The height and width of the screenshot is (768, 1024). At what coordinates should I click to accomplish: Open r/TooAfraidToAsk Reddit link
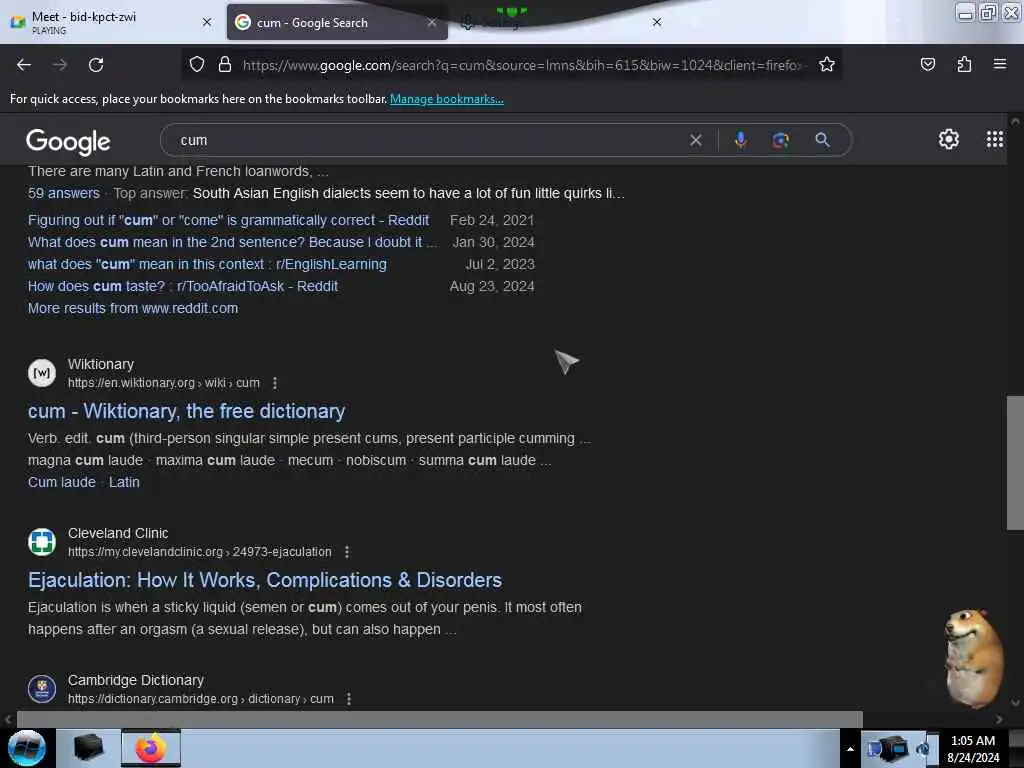click(x=183, y=286)
